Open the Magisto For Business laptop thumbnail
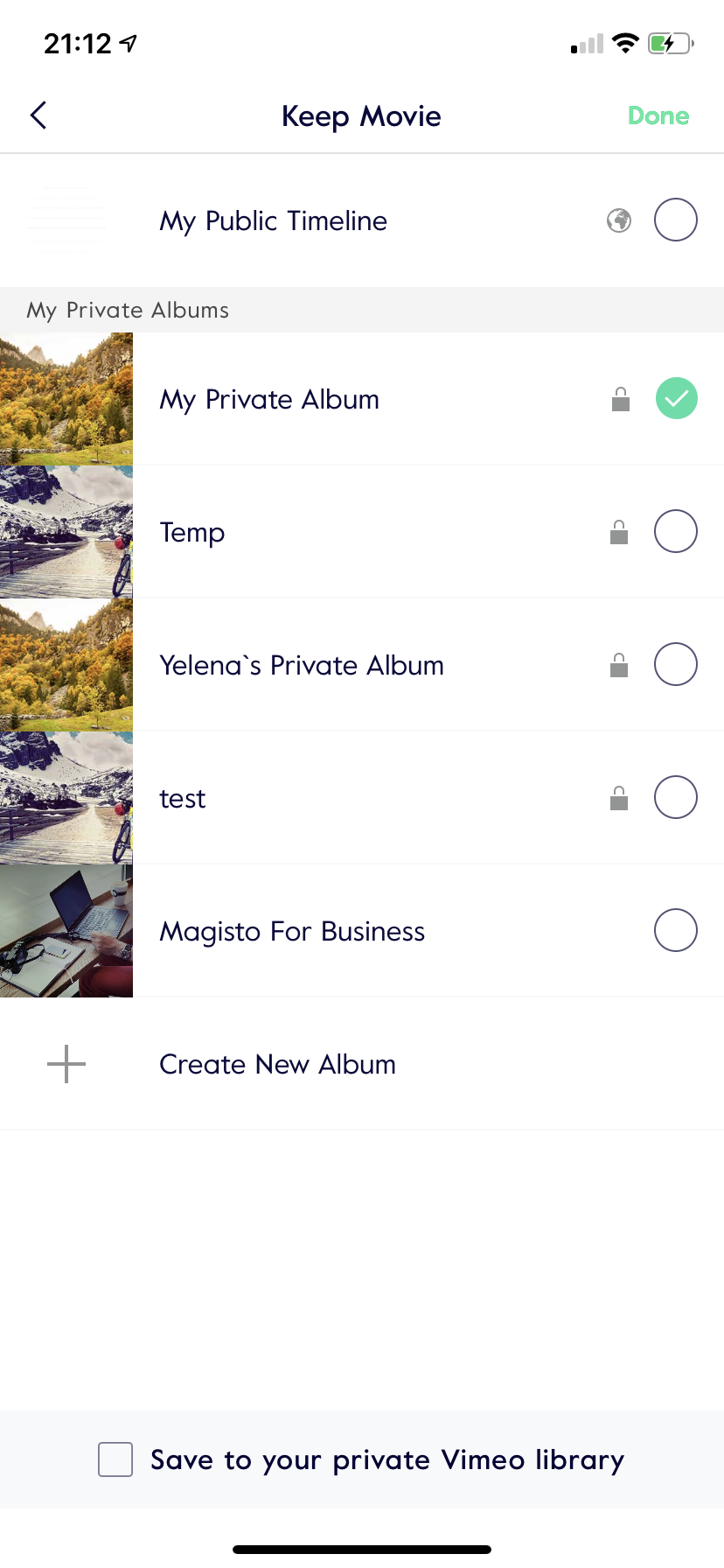Viewport: 724px width, 1568px height. pos(66,931)
